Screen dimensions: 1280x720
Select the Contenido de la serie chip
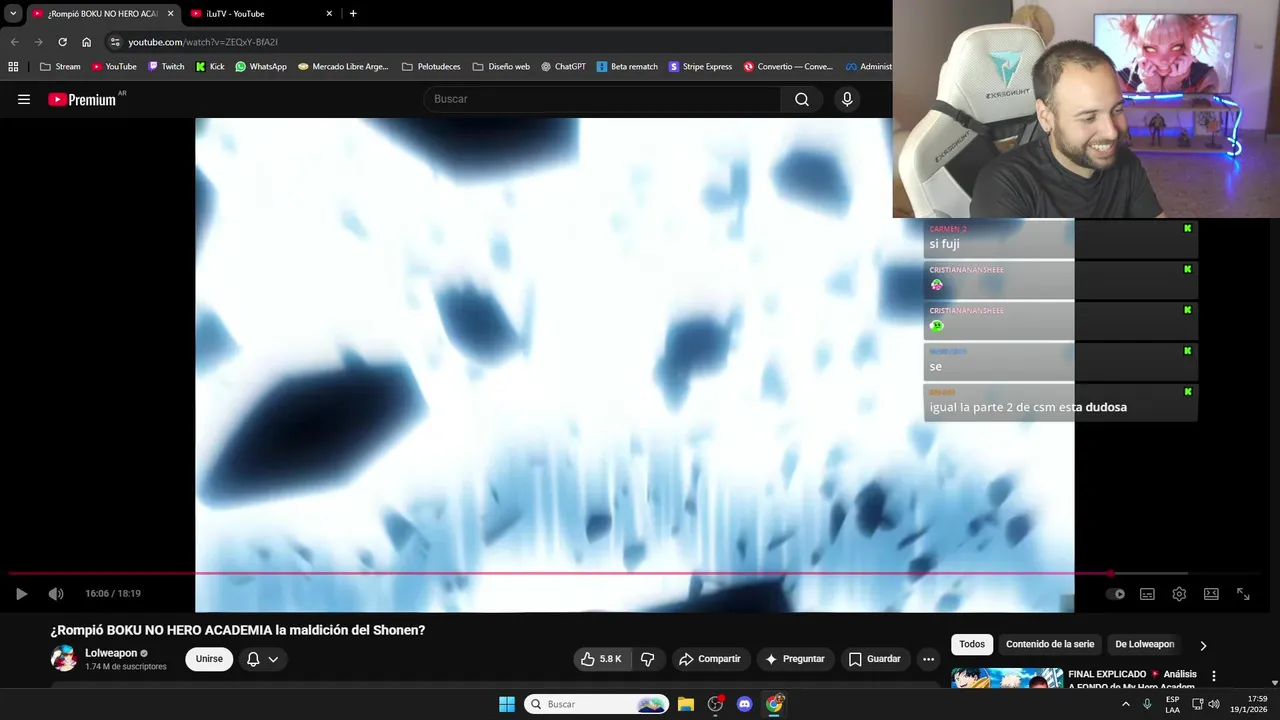[x=1050, y=644]
